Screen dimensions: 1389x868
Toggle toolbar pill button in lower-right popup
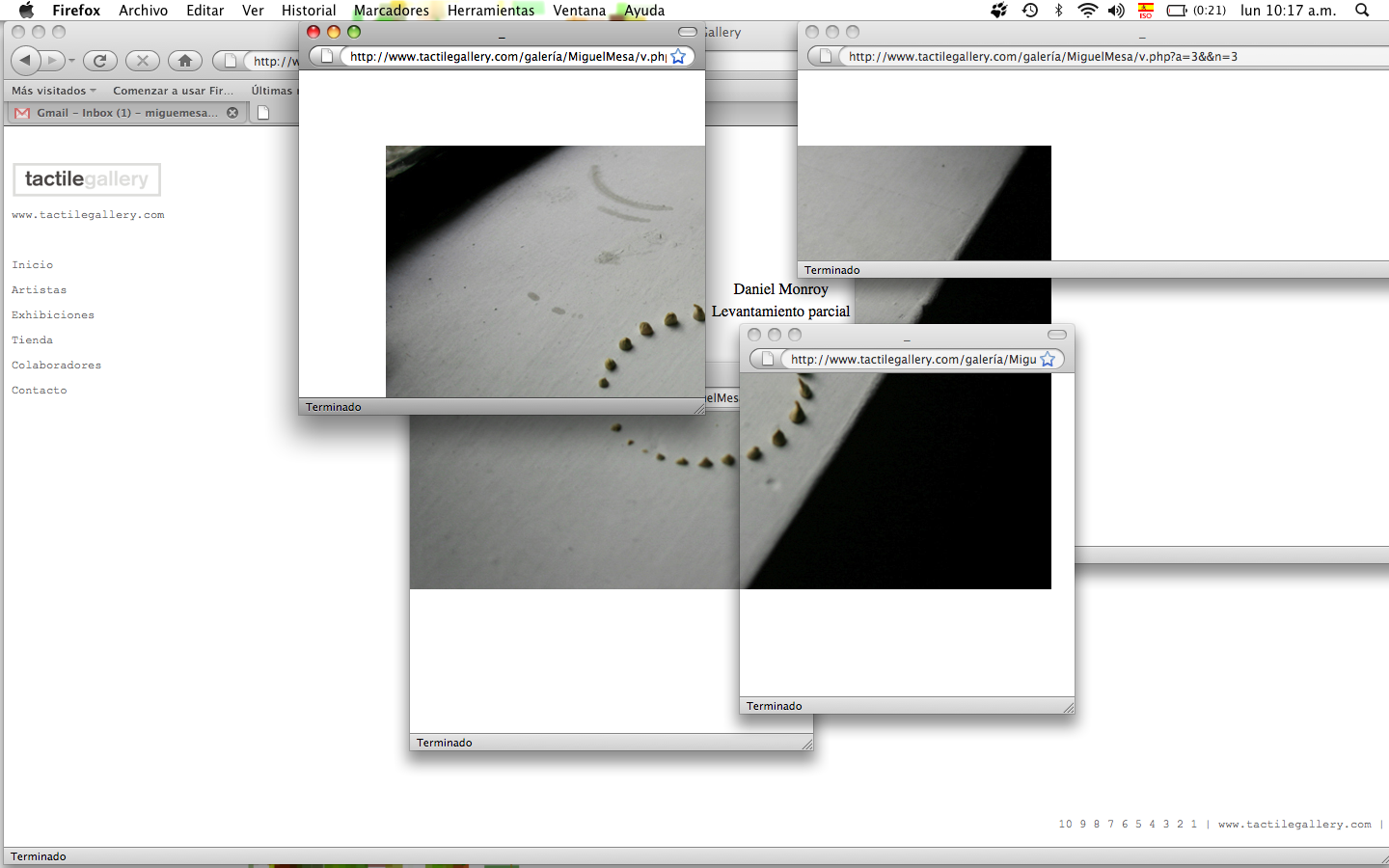tap(1057, 335)
